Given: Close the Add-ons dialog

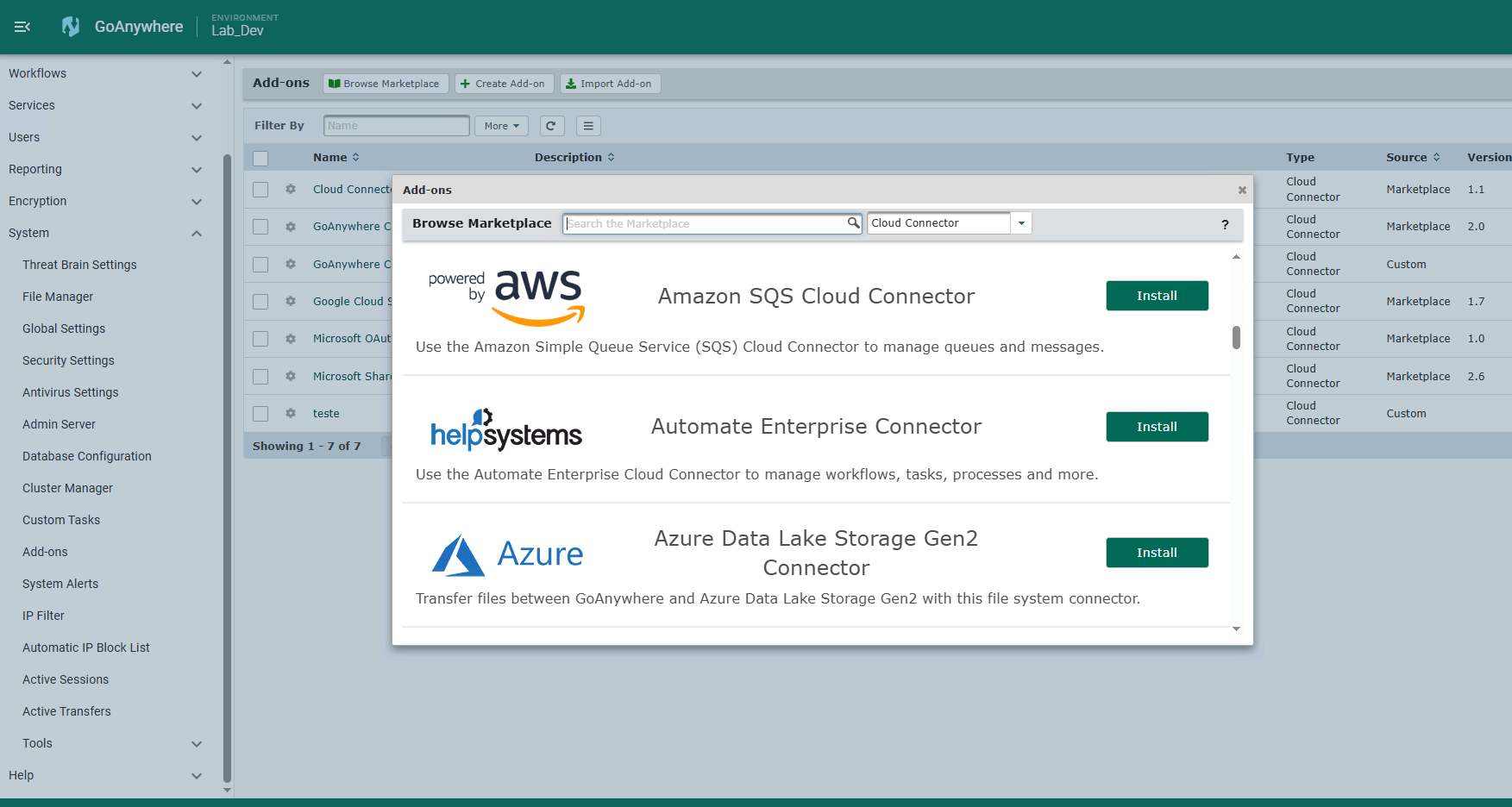Looking at the screenshot, I should click(1242, 190).
